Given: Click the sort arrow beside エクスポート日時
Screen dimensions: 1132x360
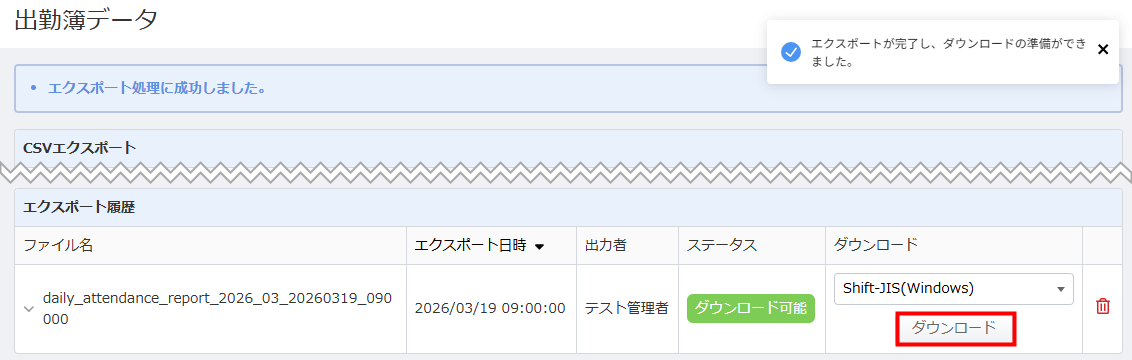Looking at the screenshot, I should (539, 247).
